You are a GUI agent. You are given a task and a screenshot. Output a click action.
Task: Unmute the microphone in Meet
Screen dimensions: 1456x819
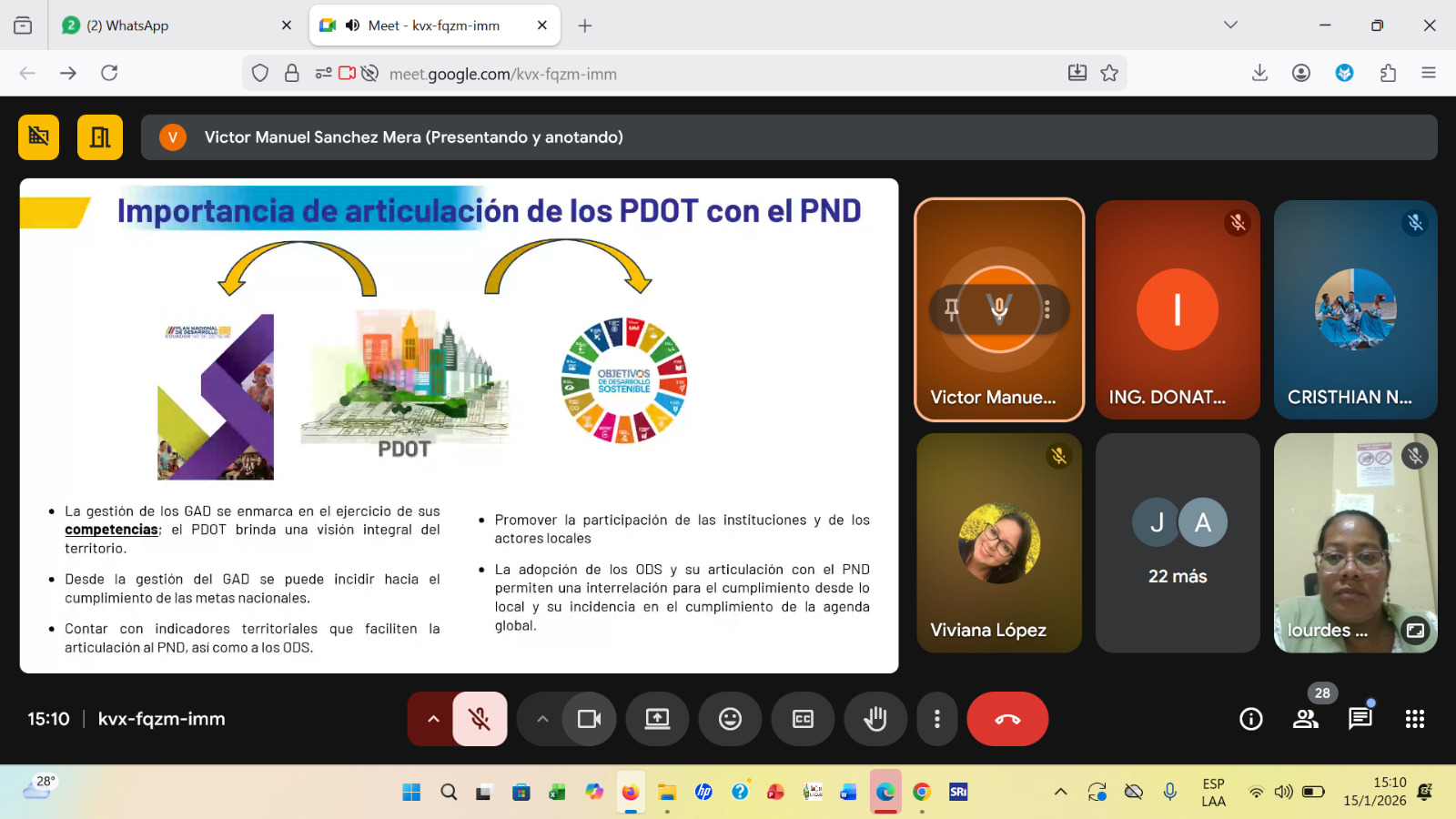click(x=480, y=719)
